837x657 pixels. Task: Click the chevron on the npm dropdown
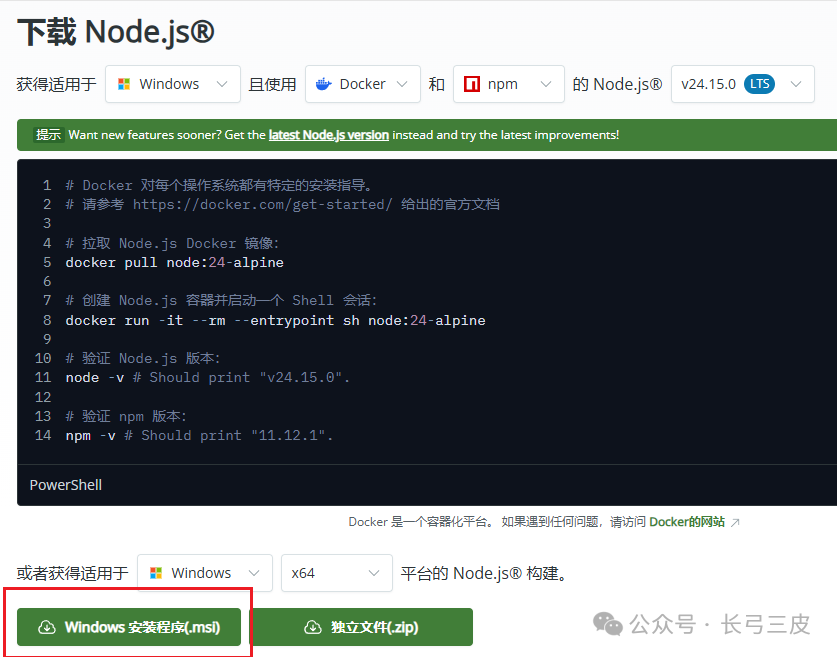(x=546, y=84)
